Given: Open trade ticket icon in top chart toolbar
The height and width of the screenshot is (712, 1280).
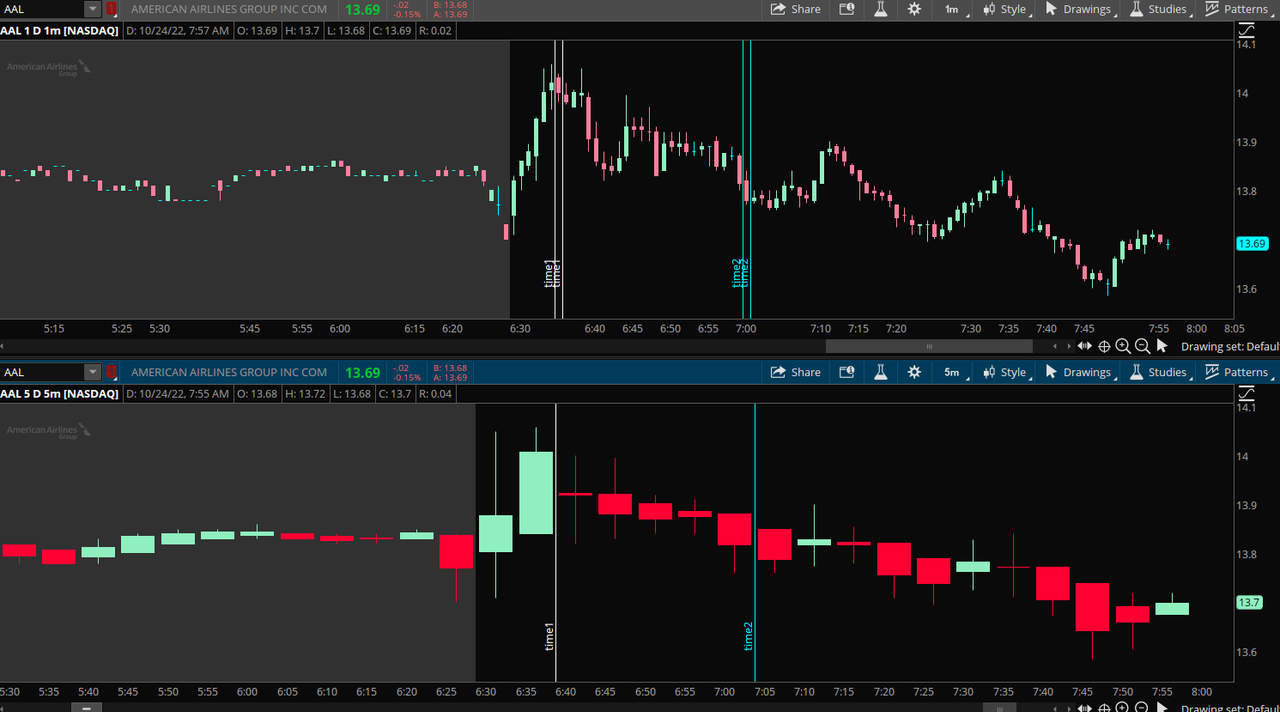Looking at the screenshot, I should pos(847,9).
